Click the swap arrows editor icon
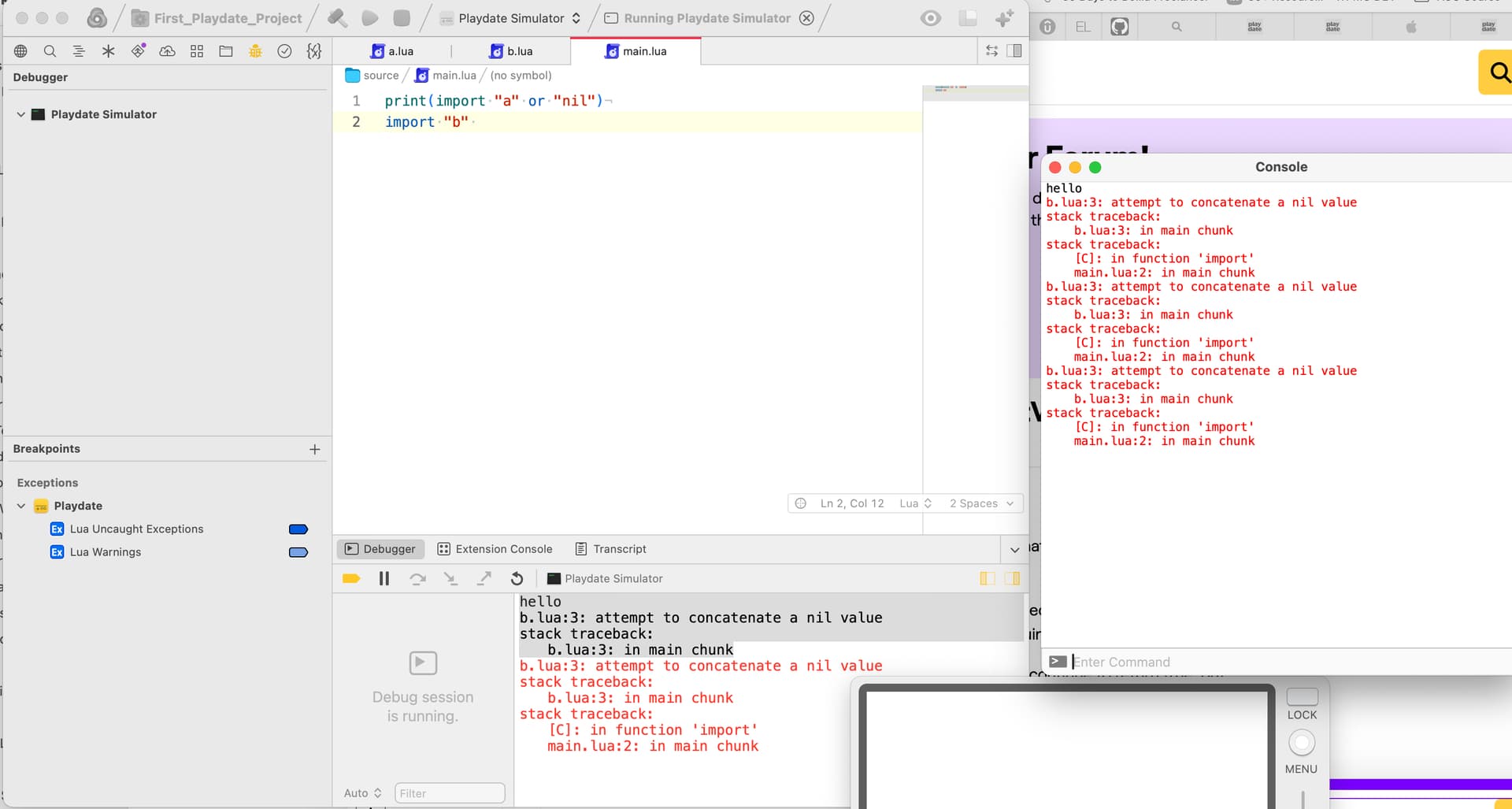Screen dimensions: 1512x809 coord(991,51)
